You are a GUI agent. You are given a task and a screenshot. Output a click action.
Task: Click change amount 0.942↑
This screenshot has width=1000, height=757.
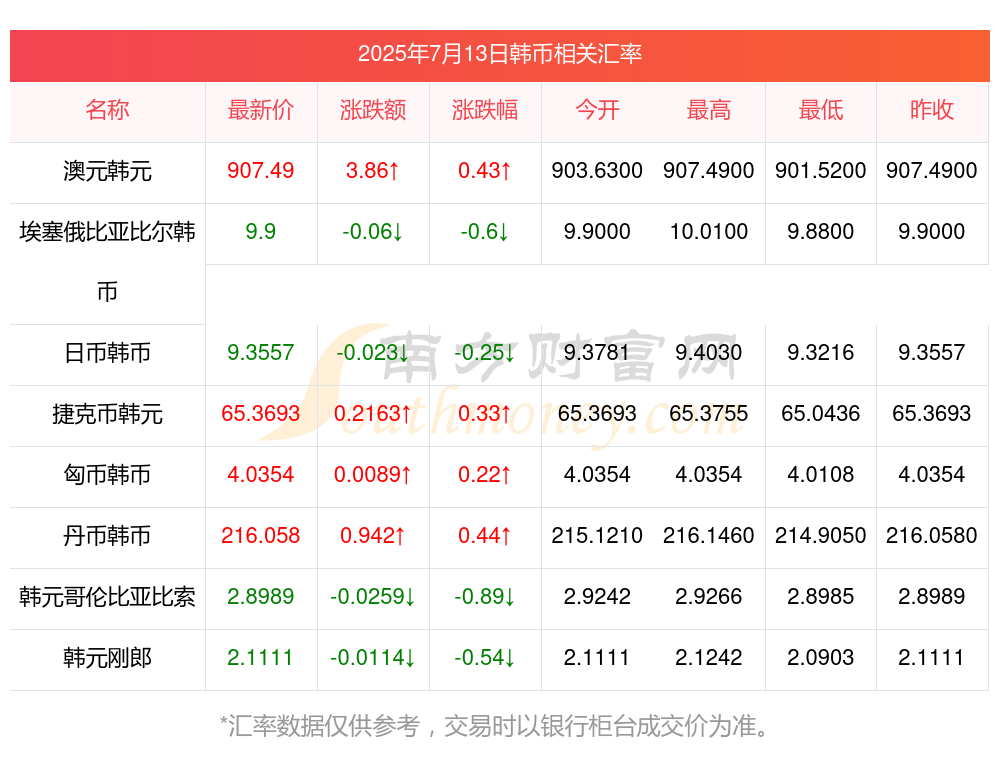point(373,536)
